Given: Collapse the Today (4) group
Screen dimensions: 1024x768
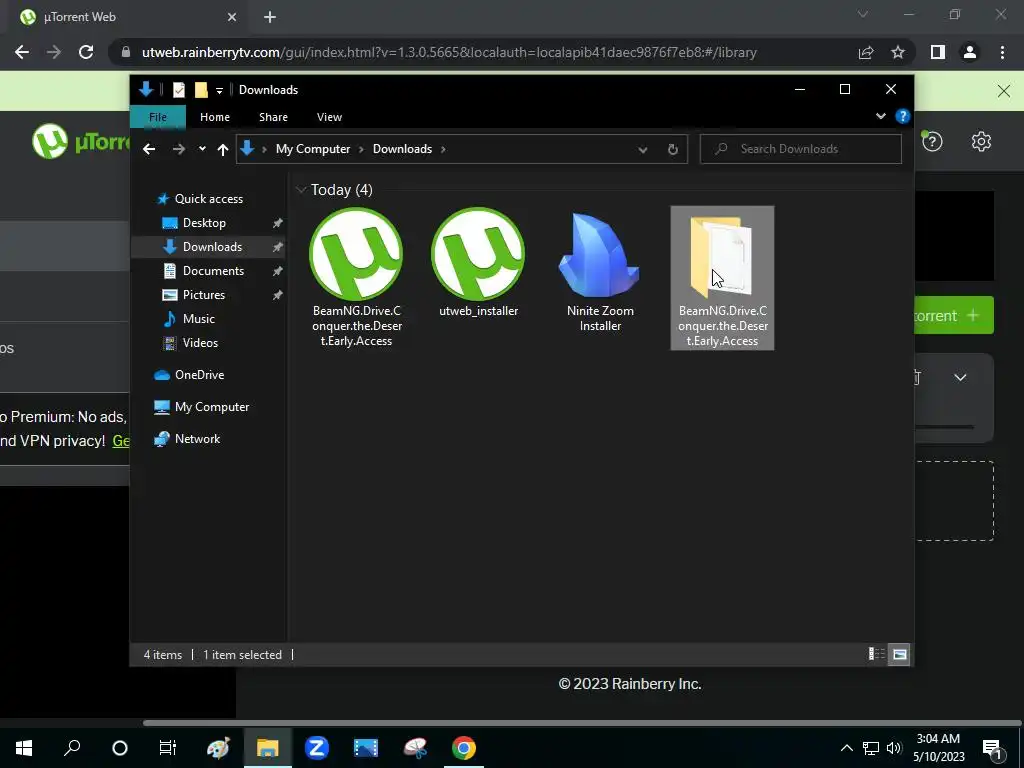Looking at the screenshot, I should click(x=301, y=190).
